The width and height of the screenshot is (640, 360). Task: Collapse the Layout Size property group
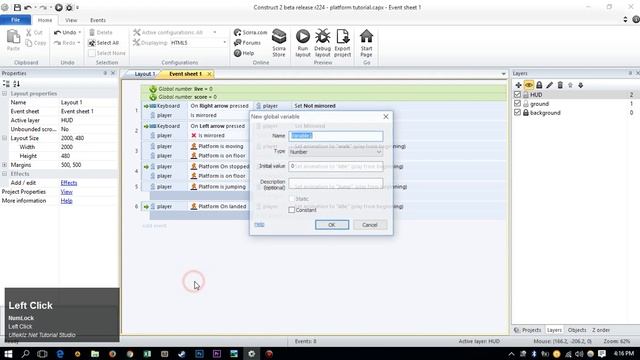pyautogui.click(x=4, y=138)
